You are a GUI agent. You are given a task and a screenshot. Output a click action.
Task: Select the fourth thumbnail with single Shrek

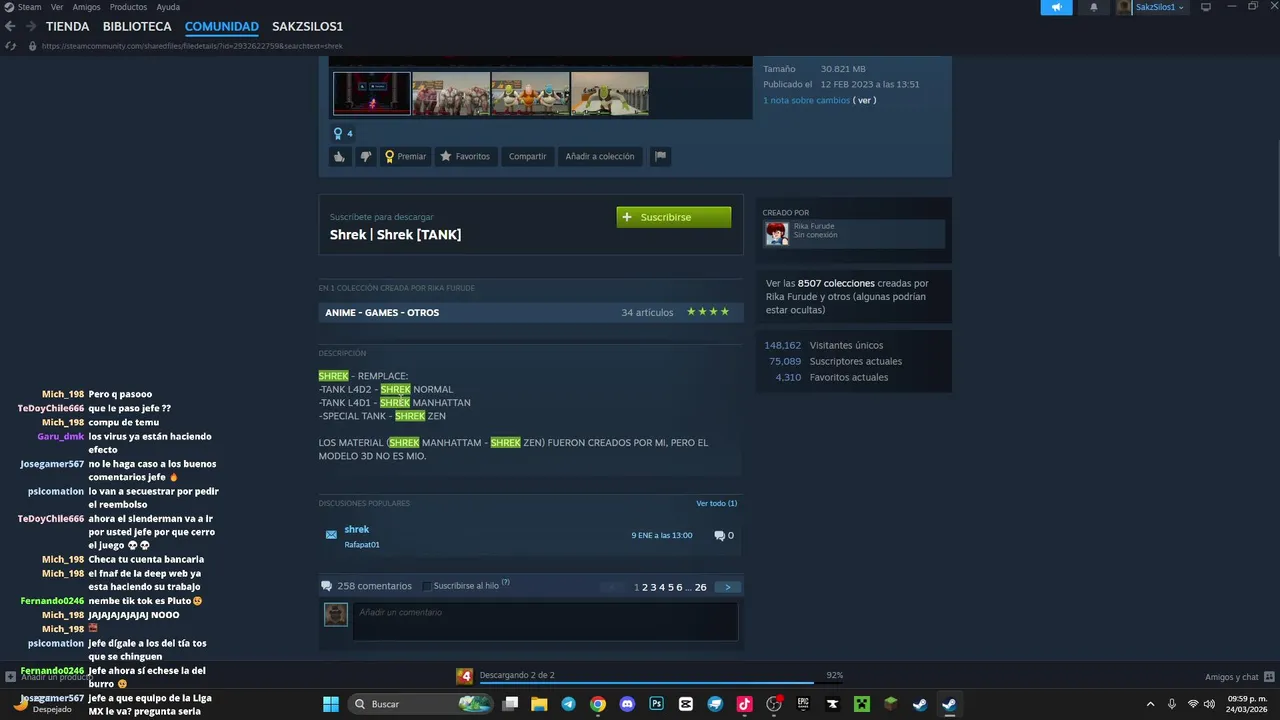tap(609, 93)
